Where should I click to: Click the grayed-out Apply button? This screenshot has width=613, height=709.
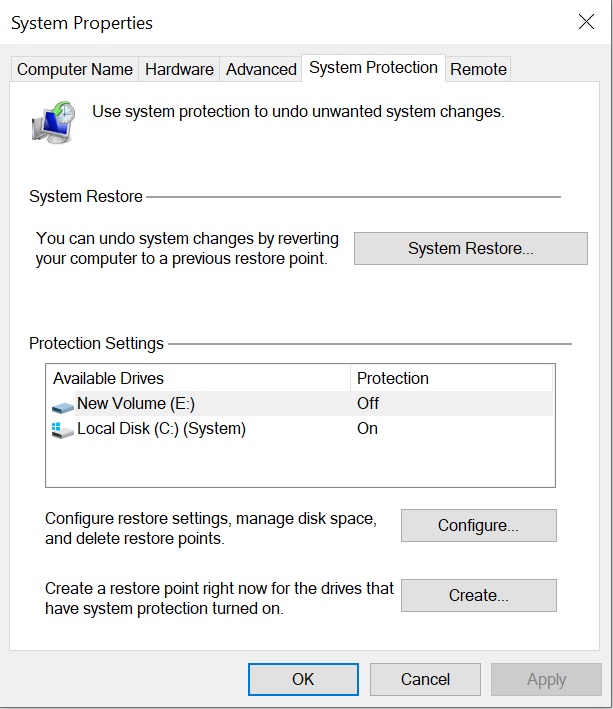pyautogui.click(x=546, y=679)
